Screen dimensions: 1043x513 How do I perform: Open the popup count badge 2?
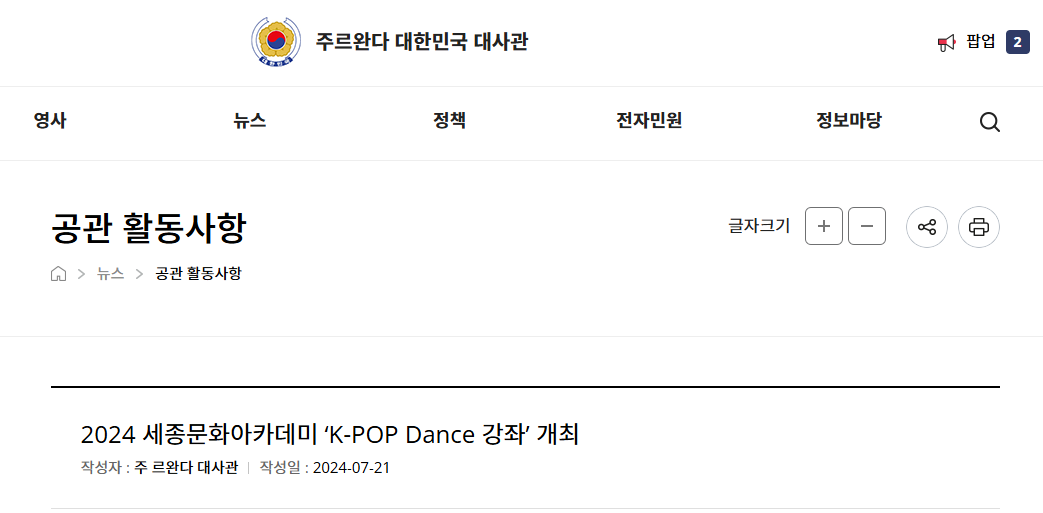coord(1018,43)
